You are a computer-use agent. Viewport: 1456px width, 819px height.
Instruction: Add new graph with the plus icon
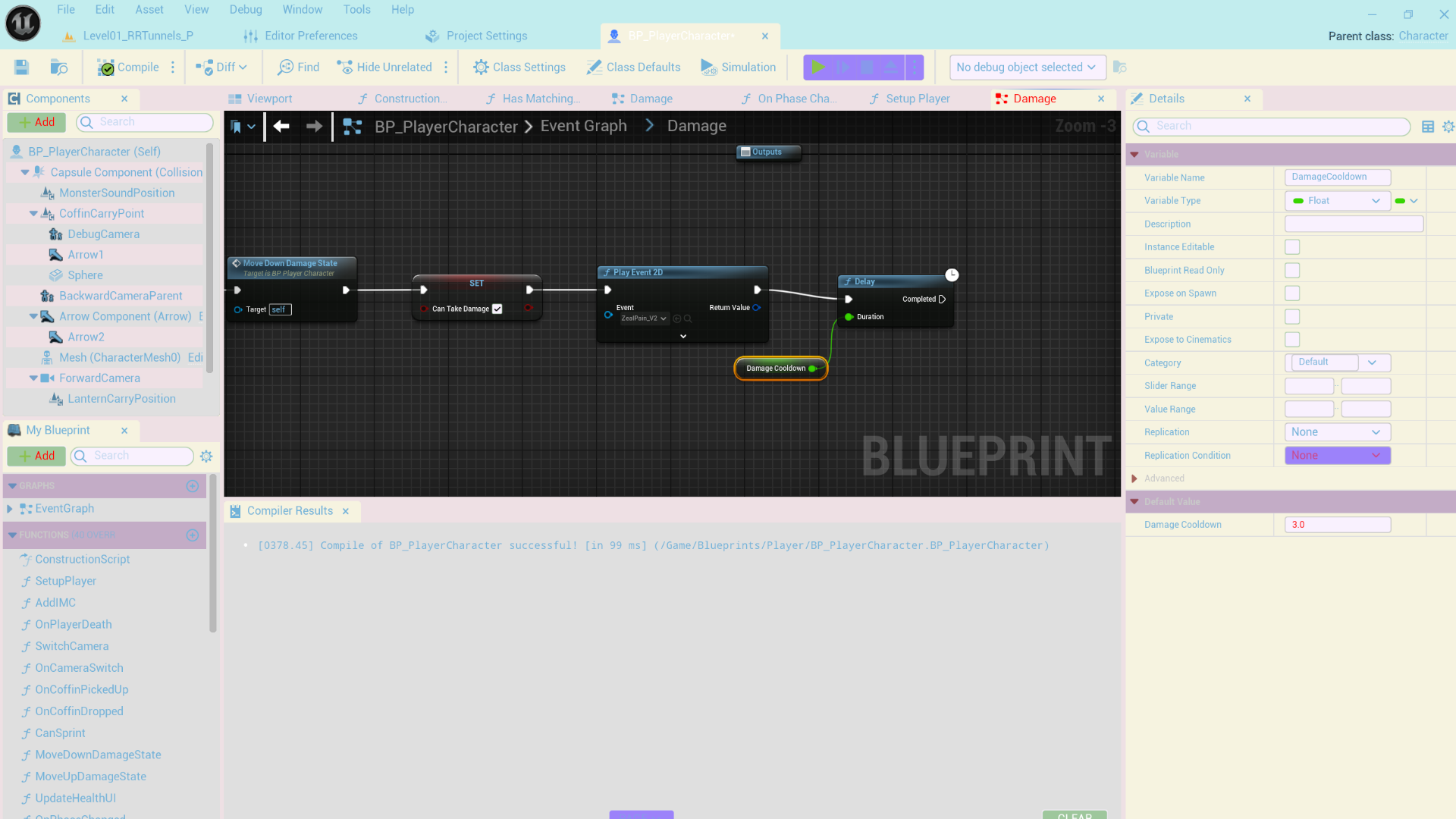point(193,486)
